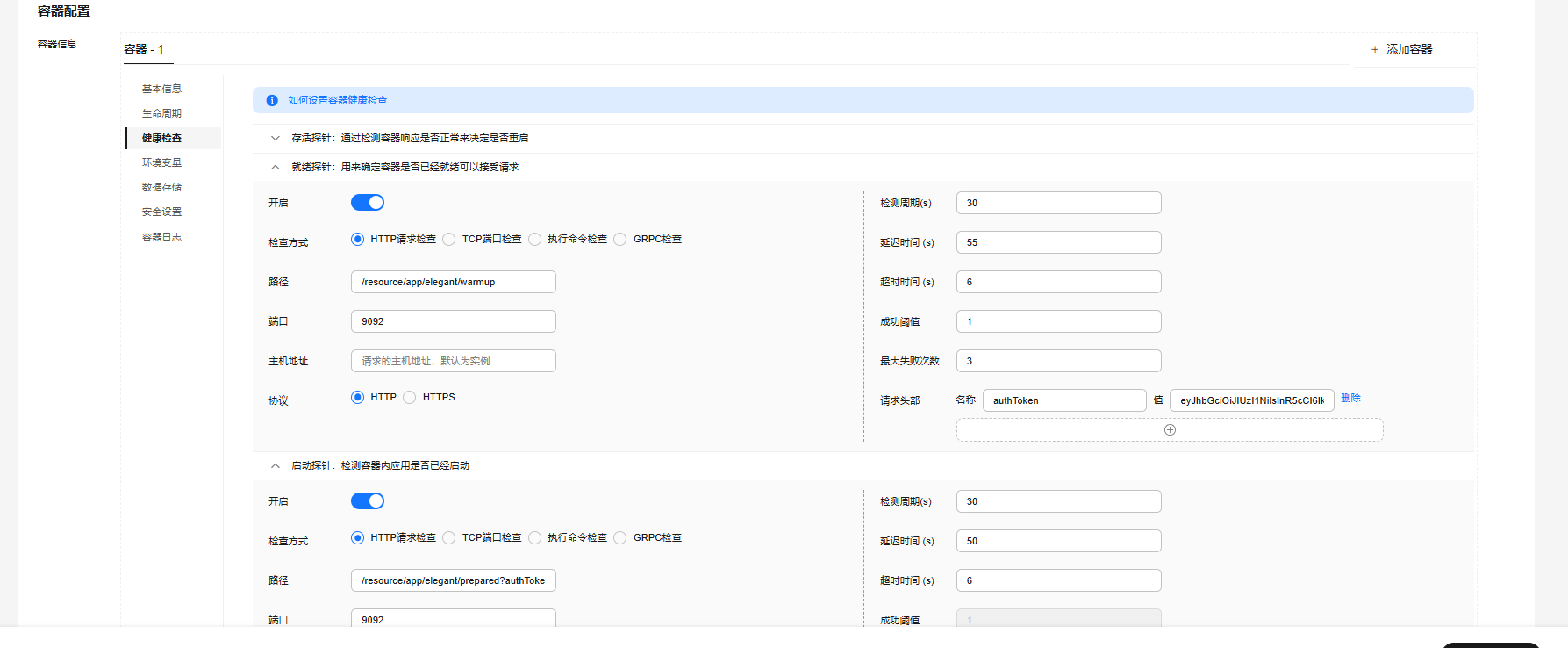View the 容器日志 side menu item
The height and width of the screenshot is (648, 1568).
click(161, 237)
